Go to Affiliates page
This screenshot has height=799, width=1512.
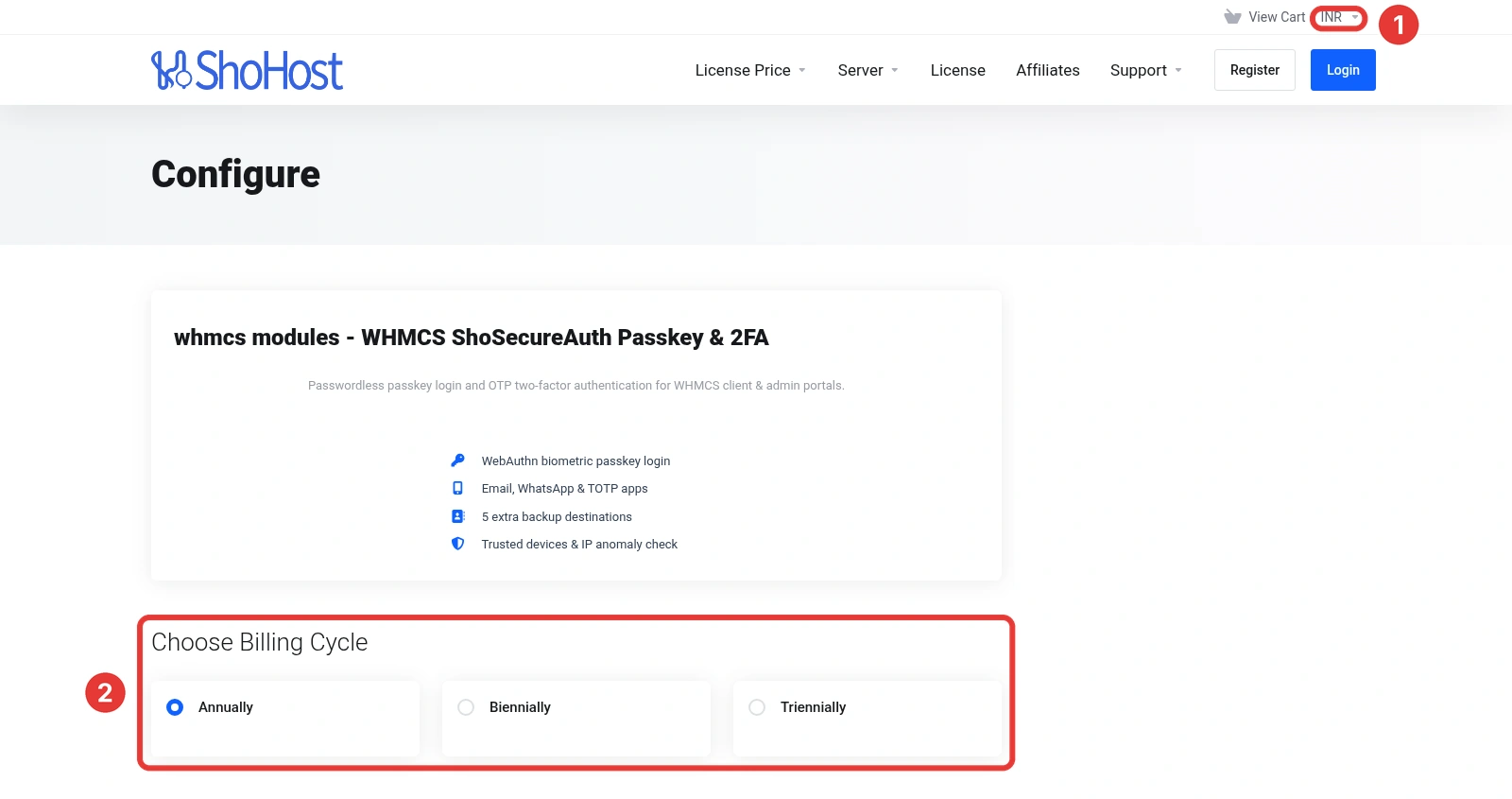1047,70
